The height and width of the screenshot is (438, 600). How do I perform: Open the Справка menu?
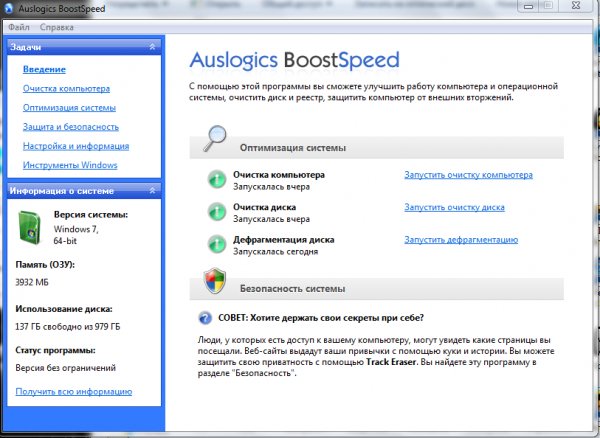tap(57, 27)
